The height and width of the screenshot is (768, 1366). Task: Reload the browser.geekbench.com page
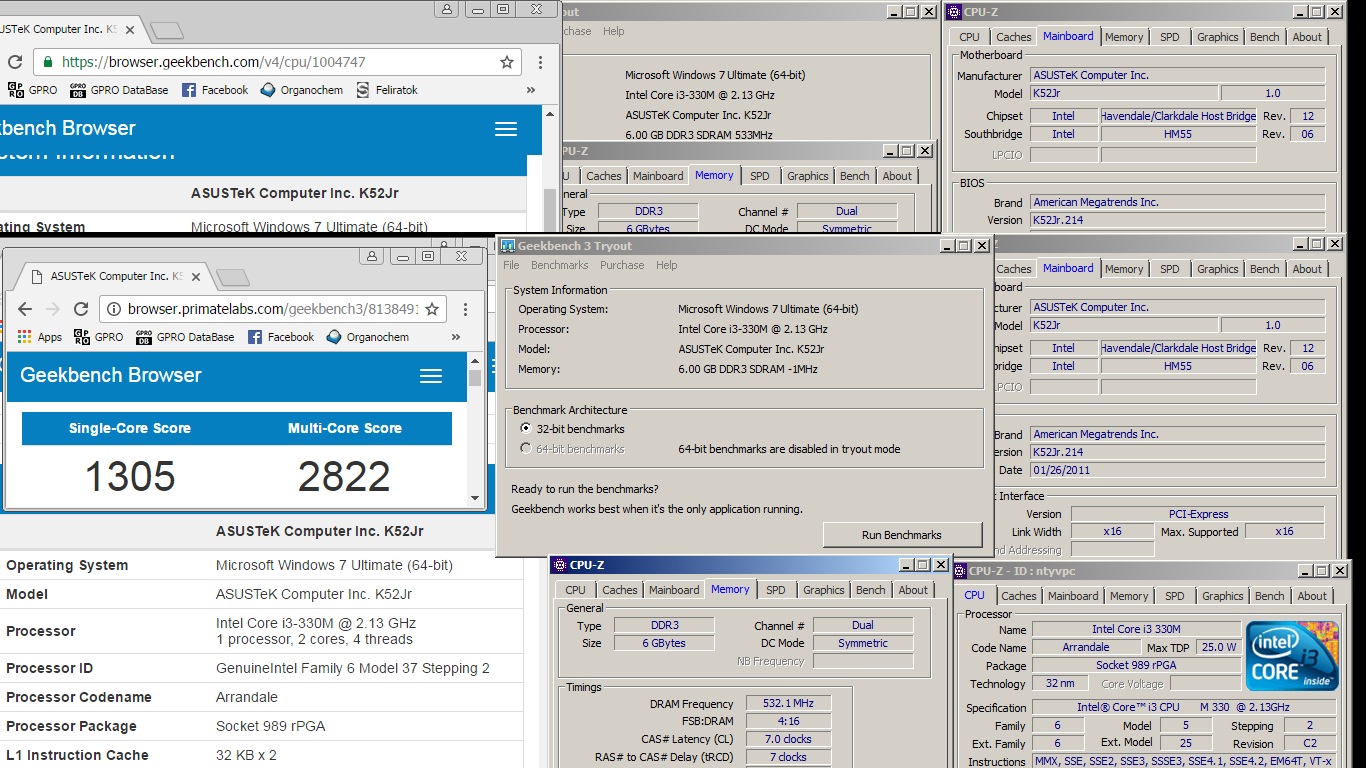(14, 62)
